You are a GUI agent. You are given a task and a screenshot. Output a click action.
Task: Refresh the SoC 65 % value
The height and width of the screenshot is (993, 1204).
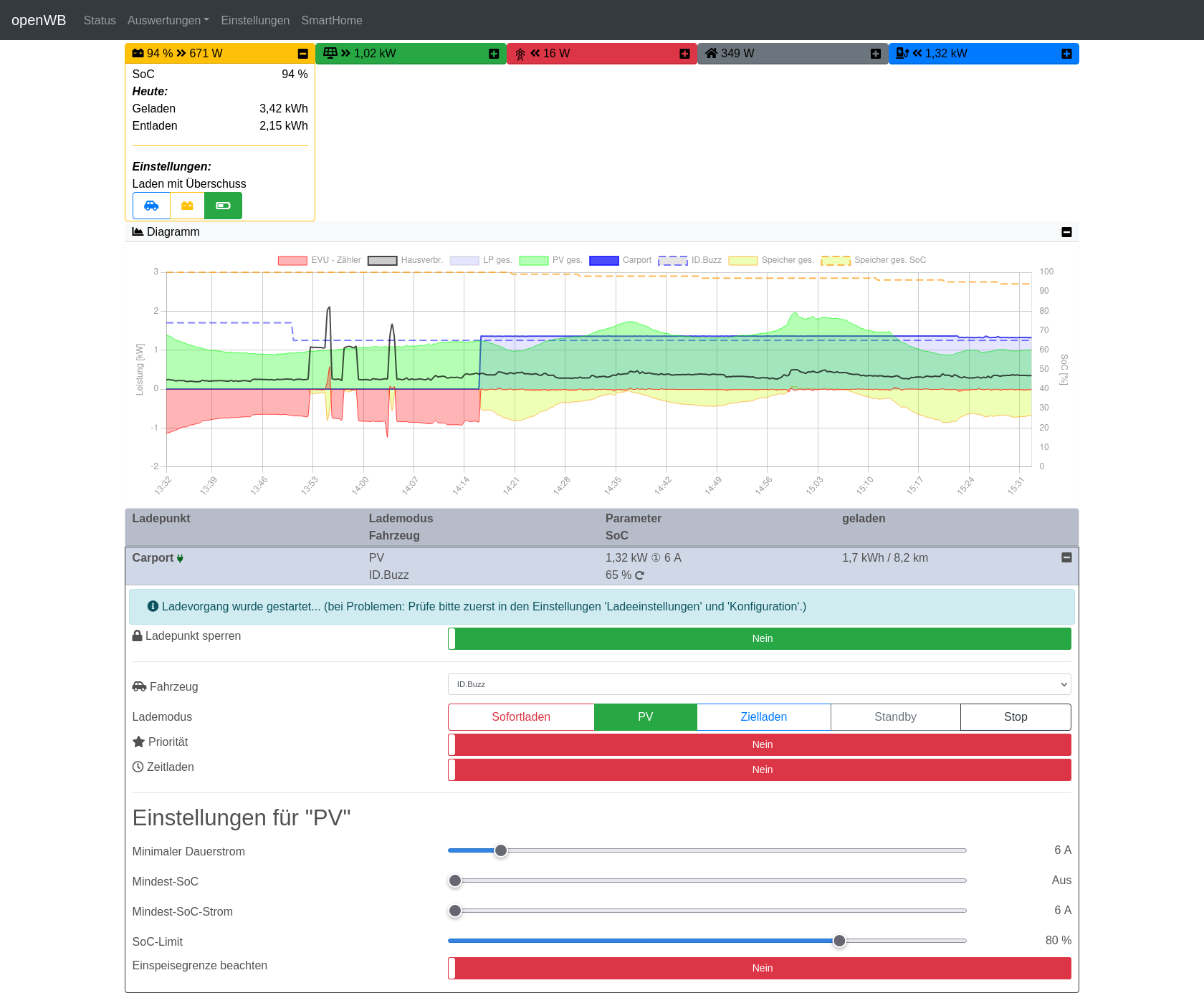click(639, 575)
